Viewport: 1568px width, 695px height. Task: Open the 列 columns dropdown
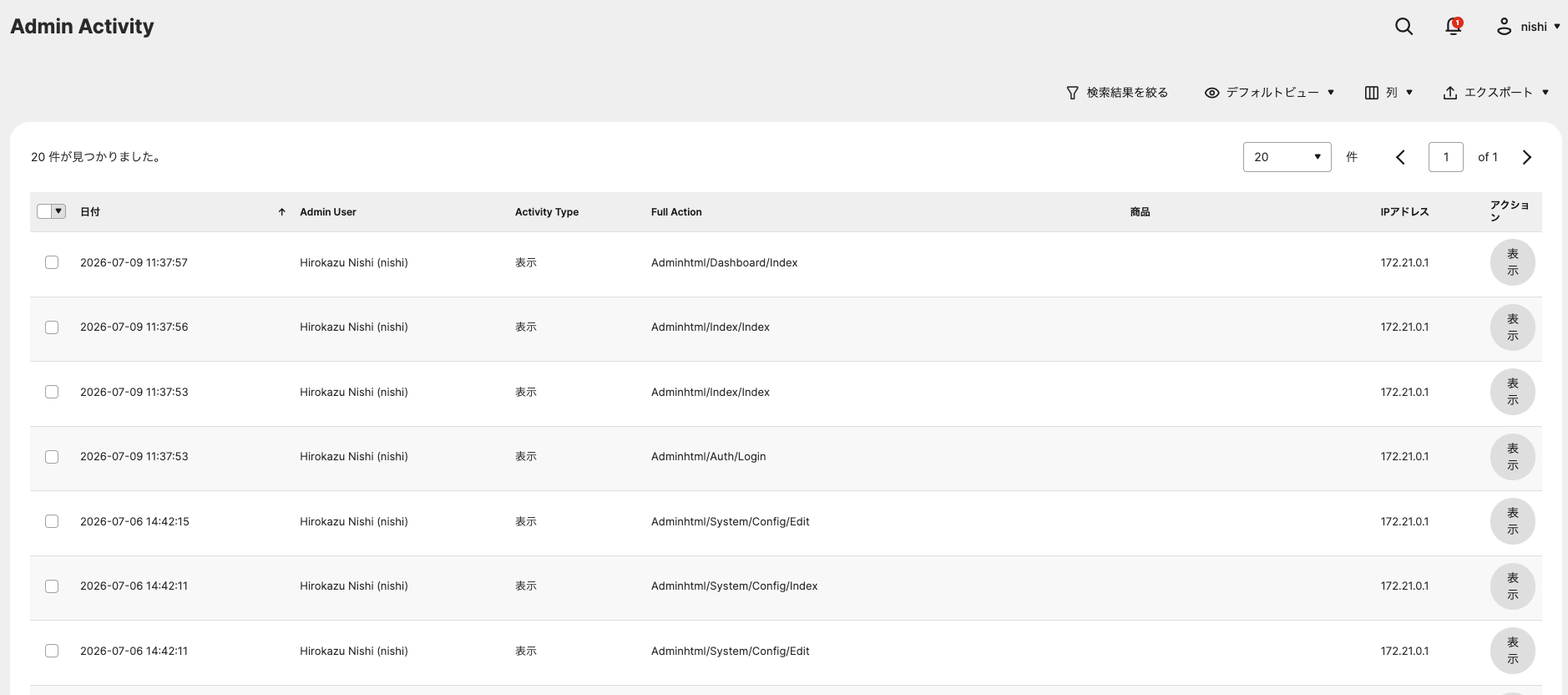[1388, 93]
